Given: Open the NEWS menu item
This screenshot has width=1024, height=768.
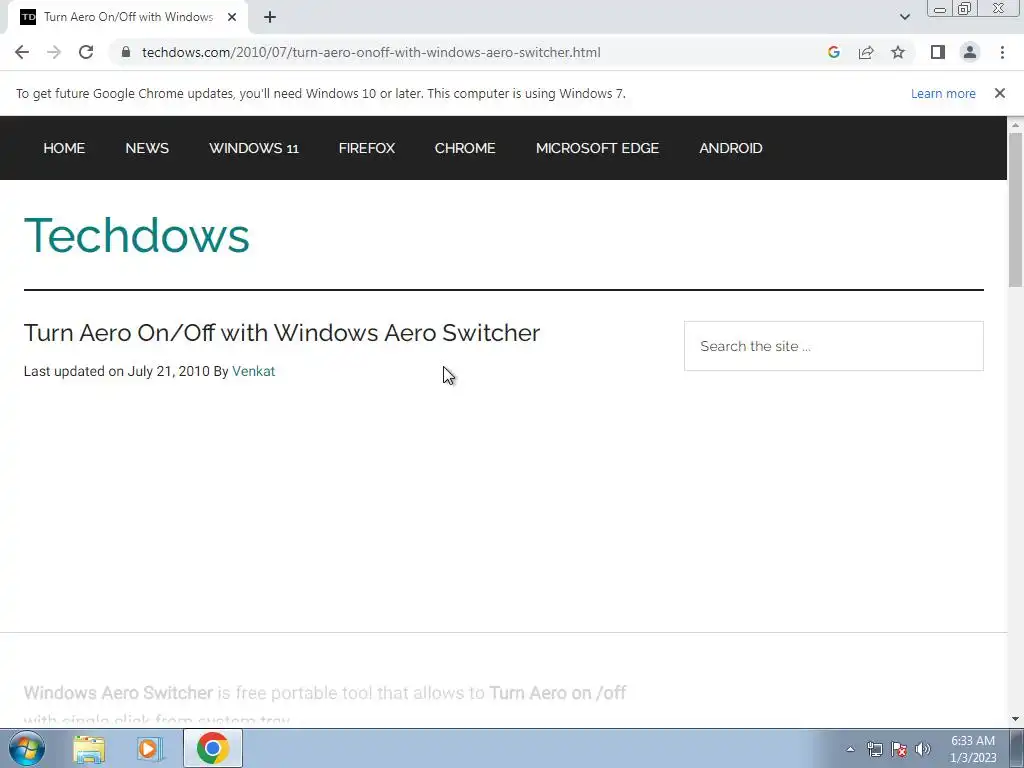Looking at the screenshot, I should point(147,148).
